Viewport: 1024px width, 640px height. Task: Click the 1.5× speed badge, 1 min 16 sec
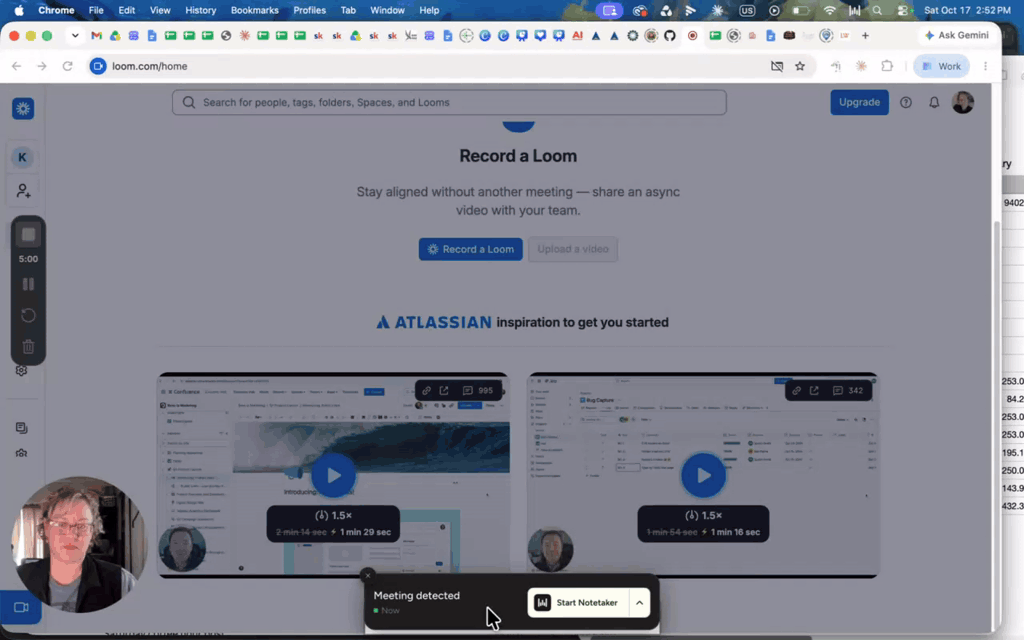[x=703, y=523]
